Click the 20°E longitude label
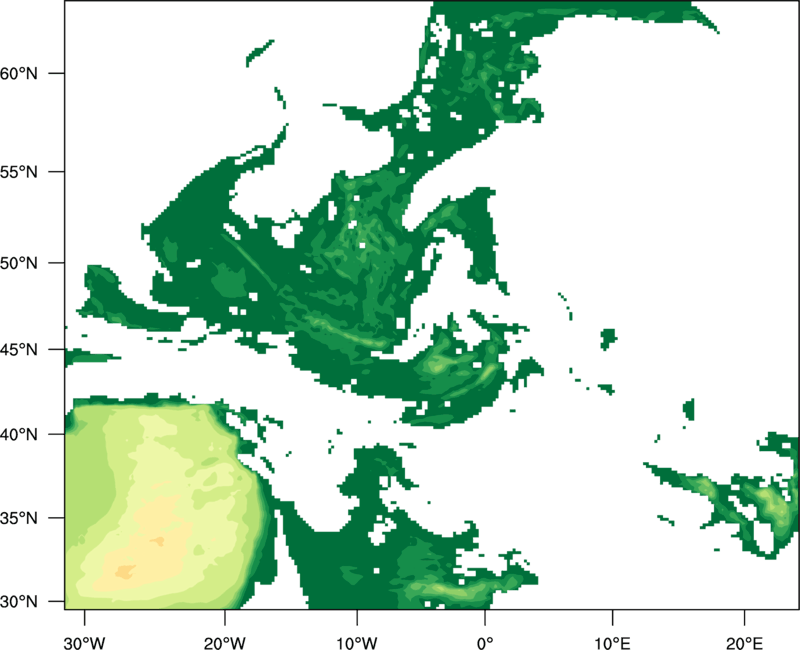This screenshot has width=800, height=650. [744, 643]
